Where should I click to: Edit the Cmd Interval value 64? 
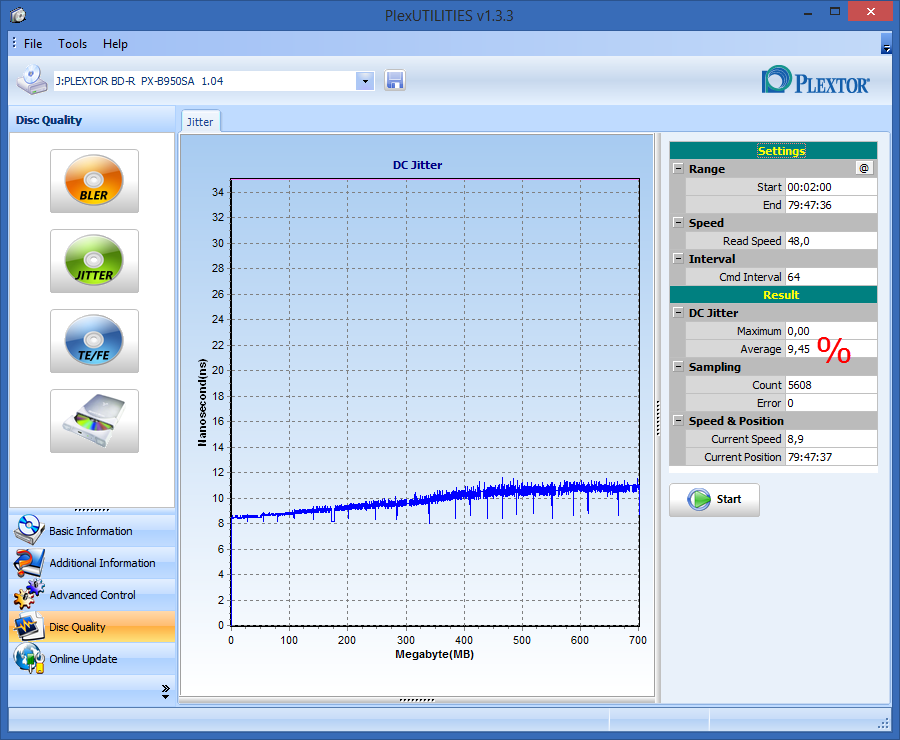click(831, 277)
